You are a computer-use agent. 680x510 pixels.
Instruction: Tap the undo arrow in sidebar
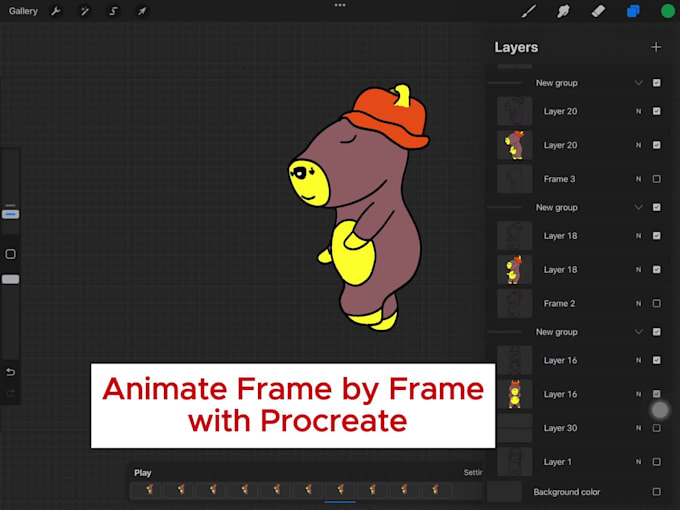click(10, 372)
